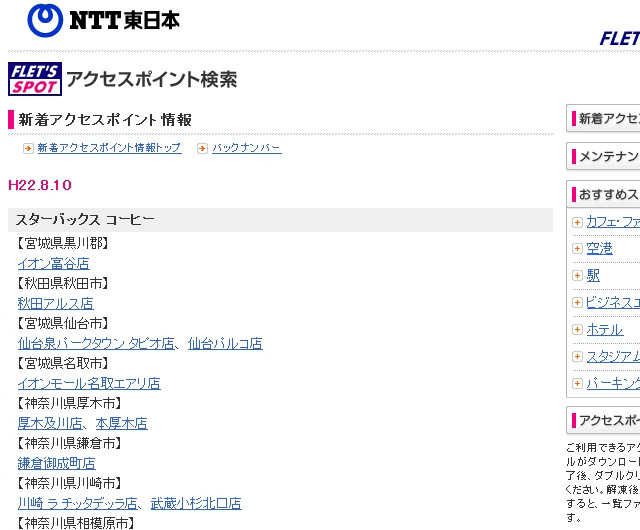Click the NTT East logo
This screenshot has height=530, width=640.
point(103,20)
